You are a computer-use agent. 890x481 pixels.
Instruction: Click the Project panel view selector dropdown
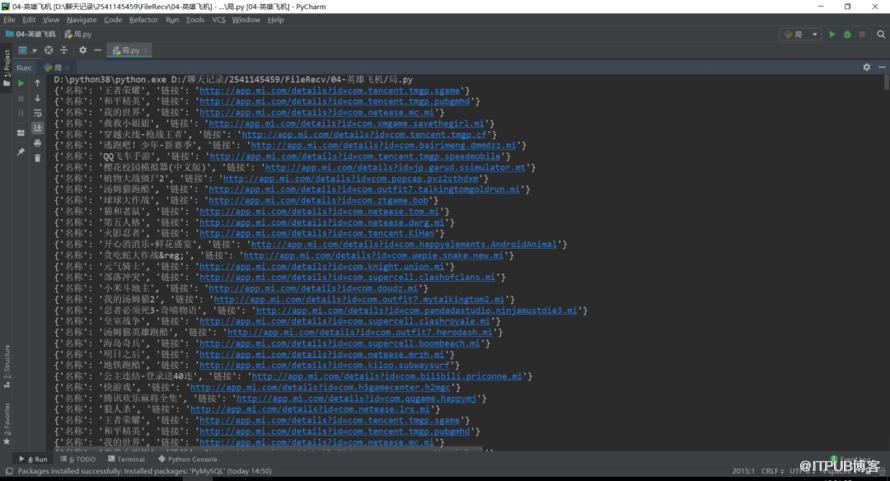(27, 51)
